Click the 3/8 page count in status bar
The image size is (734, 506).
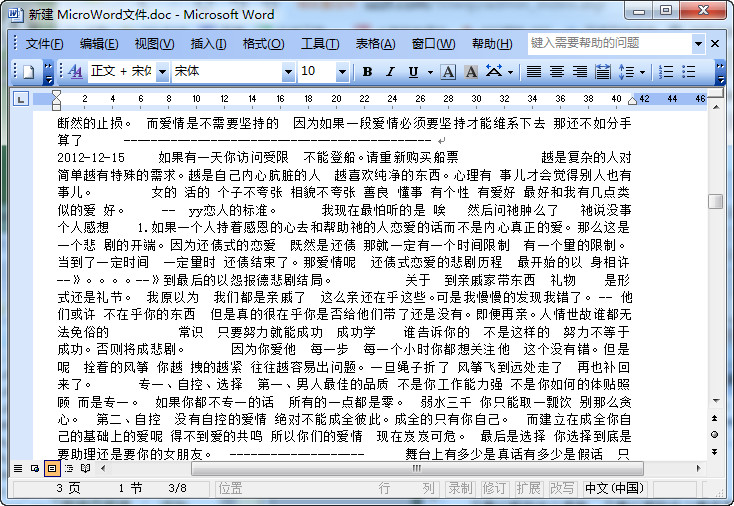(x=177, y=489)
